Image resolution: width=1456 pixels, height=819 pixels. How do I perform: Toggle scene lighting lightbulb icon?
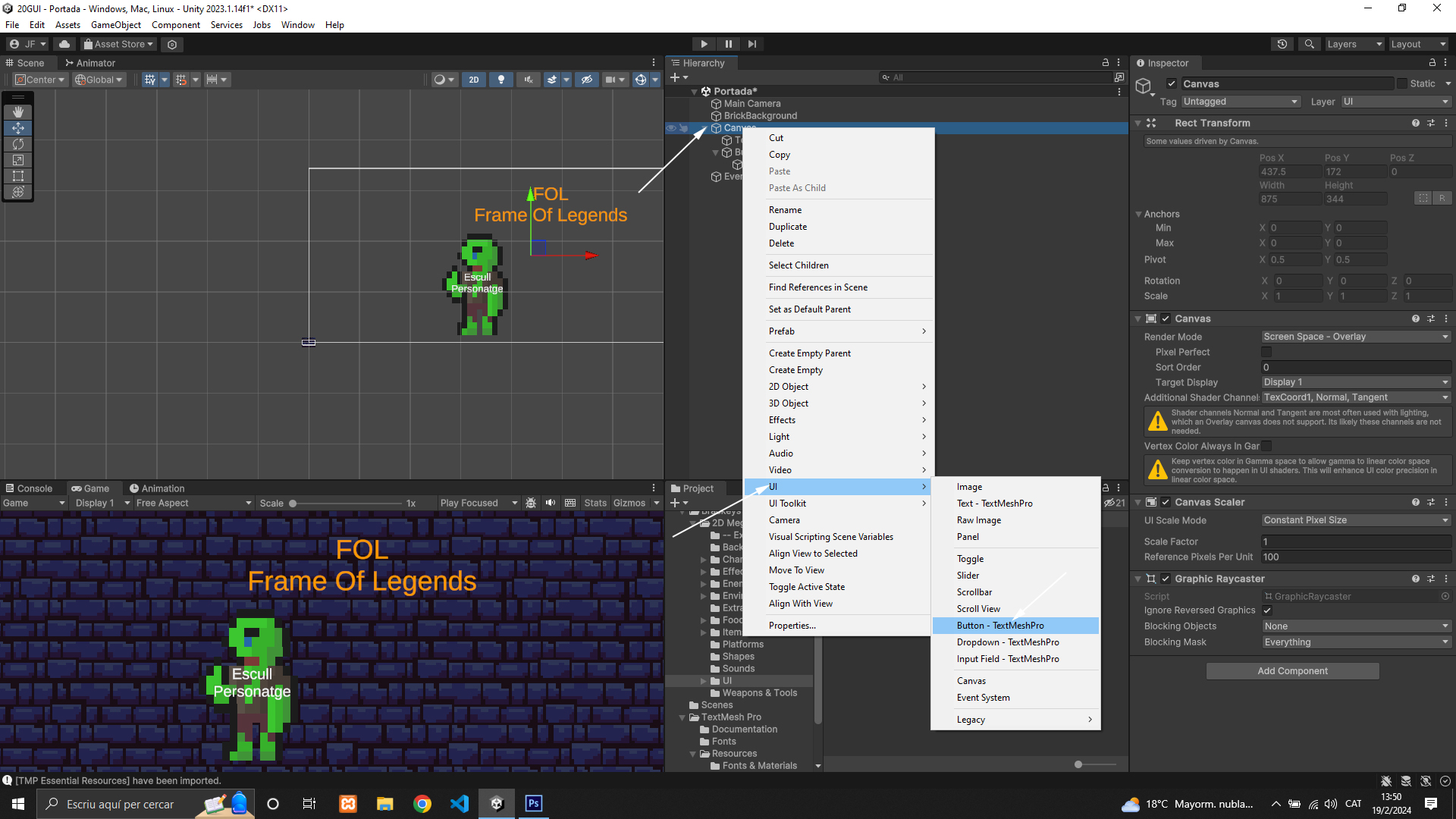point(500,80)
